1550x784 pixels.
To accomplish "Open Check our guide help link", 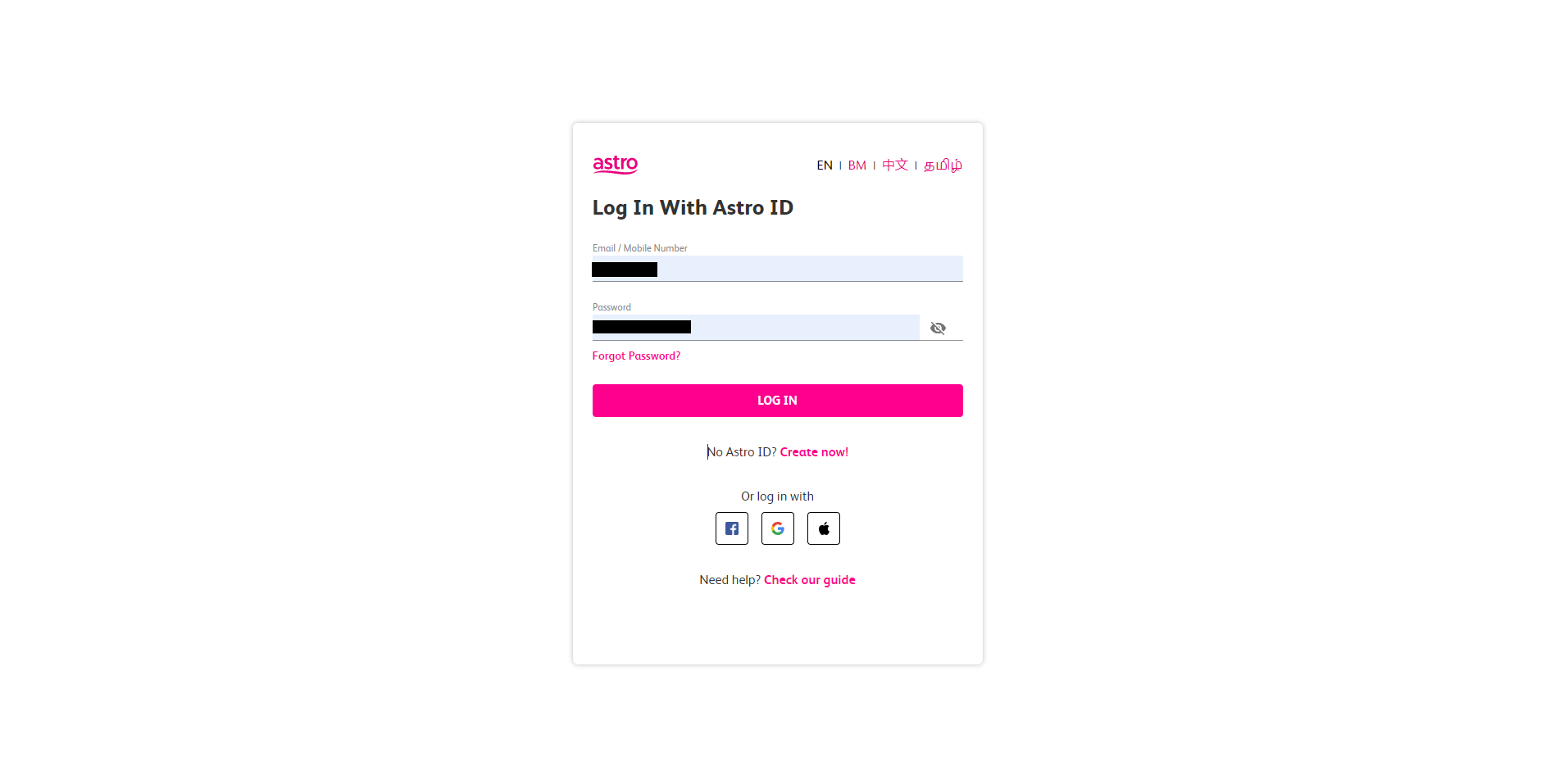I will coord(809,579).
